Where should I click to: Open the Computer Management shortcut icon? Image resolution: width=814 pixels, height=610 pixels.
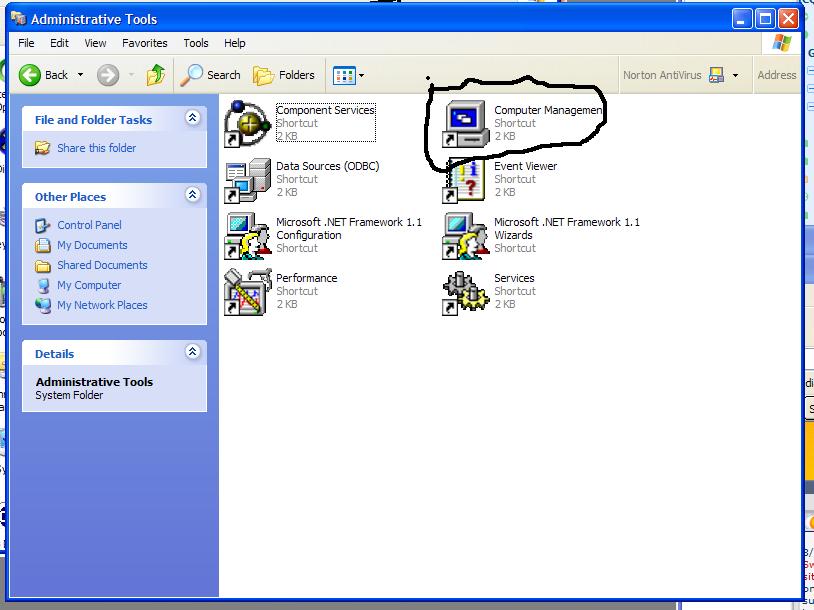coord(465,123)
